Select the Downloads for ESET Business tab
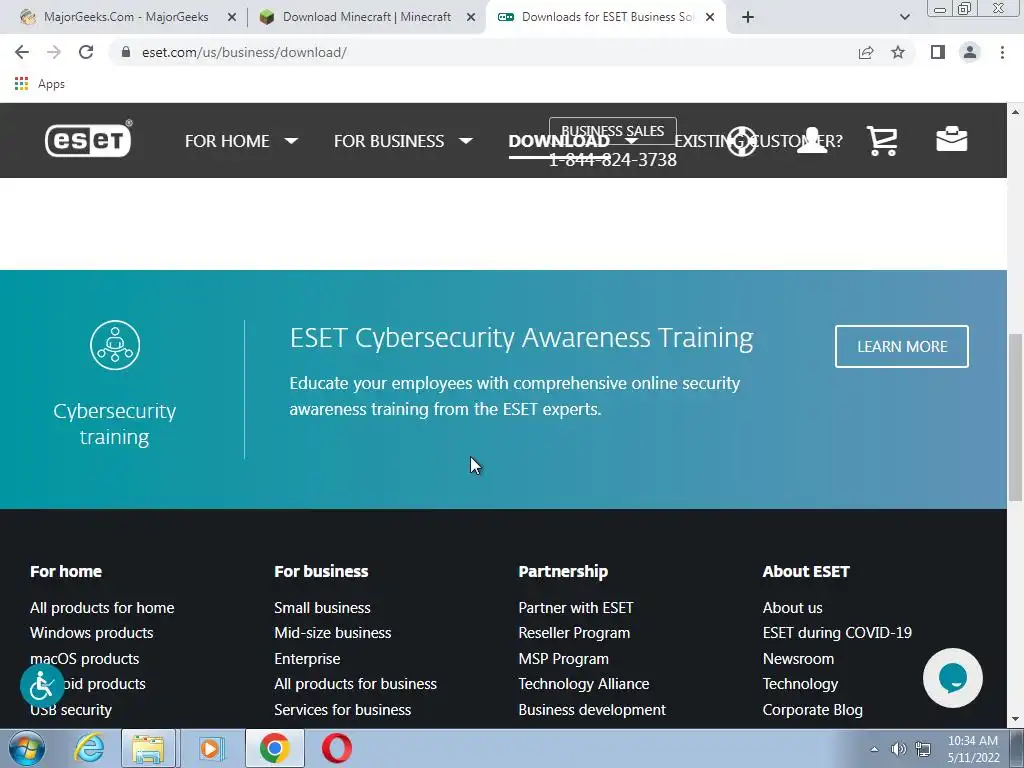1024x768 pixels. [x=605, y=18]
